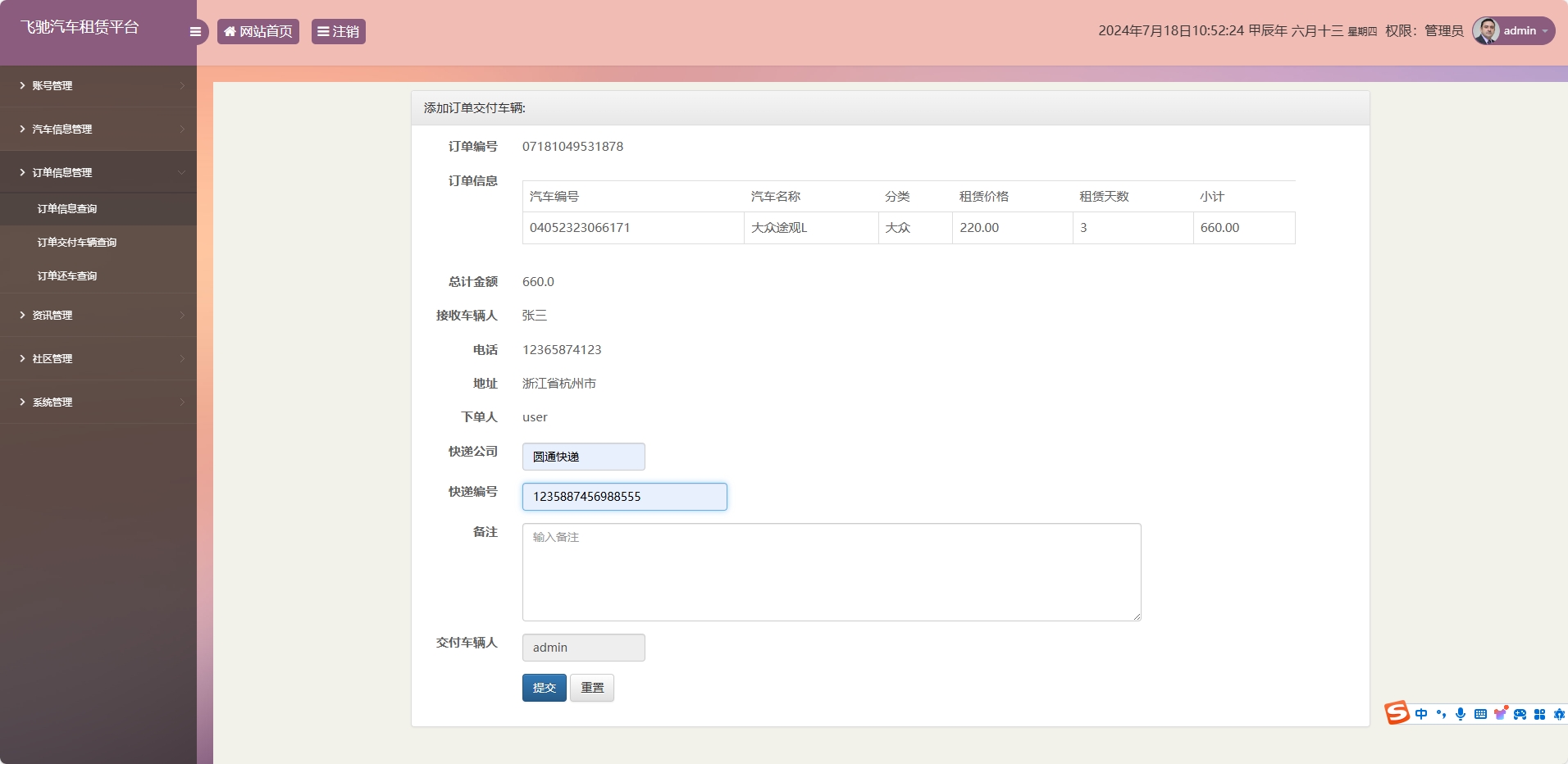Open the on-screen keyboard icon in Sogou toolbar
The width and height of the screenshot is (1568, 764).
pyautogui.click(x=1480, y=714)
